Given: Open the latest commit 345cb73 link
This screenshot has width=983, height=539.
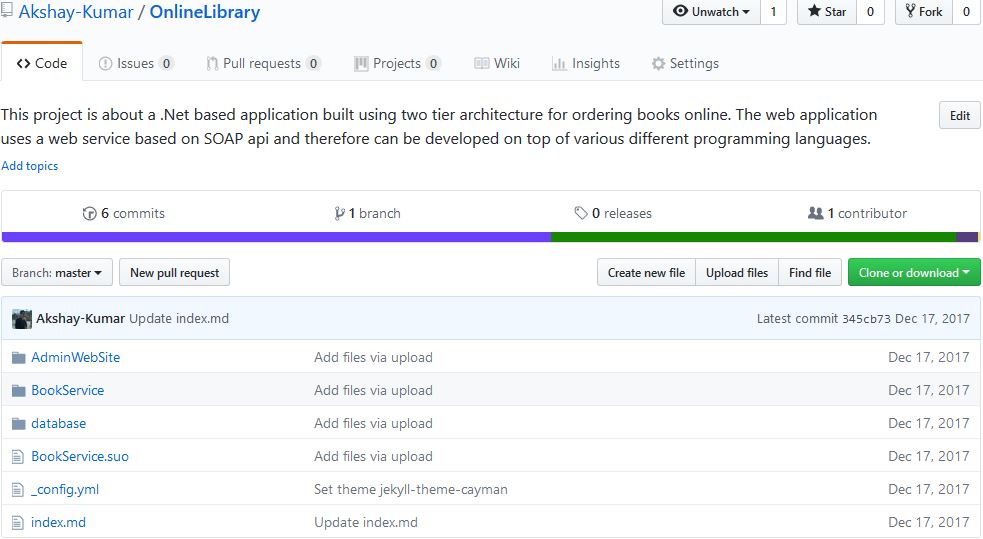Looking at the screenshot, I should point(866,319).
